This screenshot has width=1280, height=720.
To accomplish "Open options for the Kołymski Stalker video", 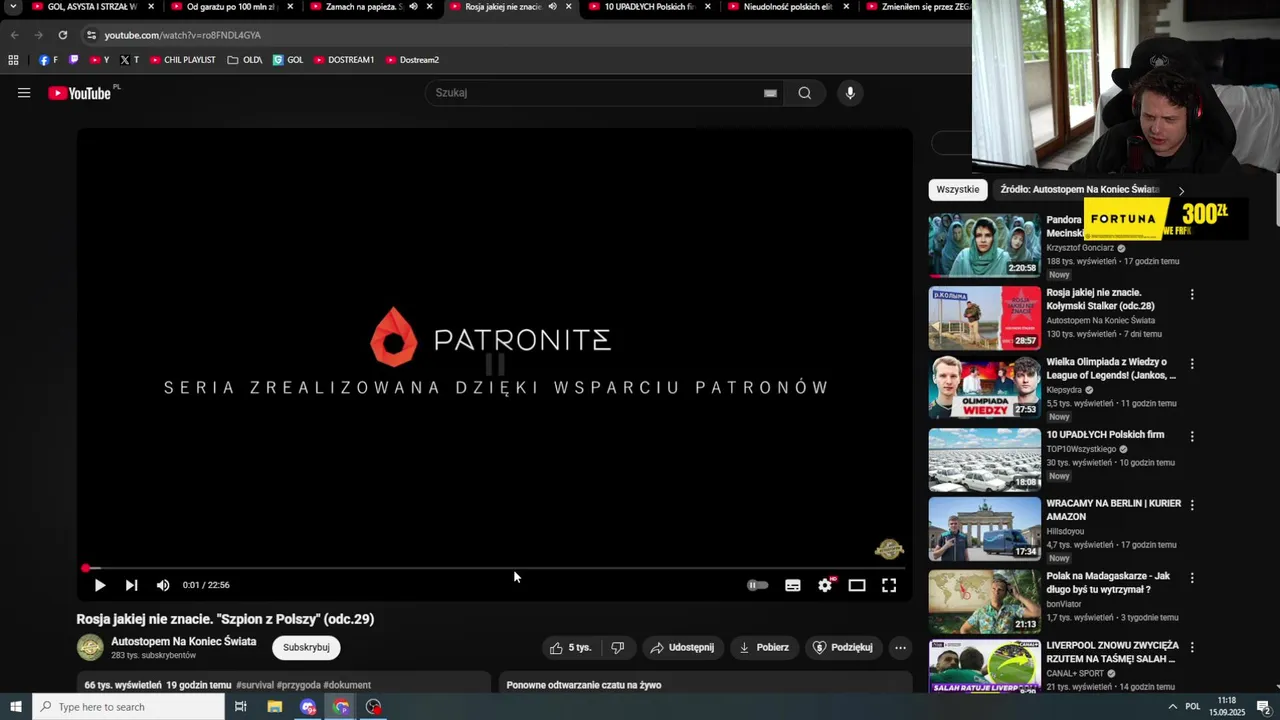I will pyautogui.click(x=1192, y=295).
